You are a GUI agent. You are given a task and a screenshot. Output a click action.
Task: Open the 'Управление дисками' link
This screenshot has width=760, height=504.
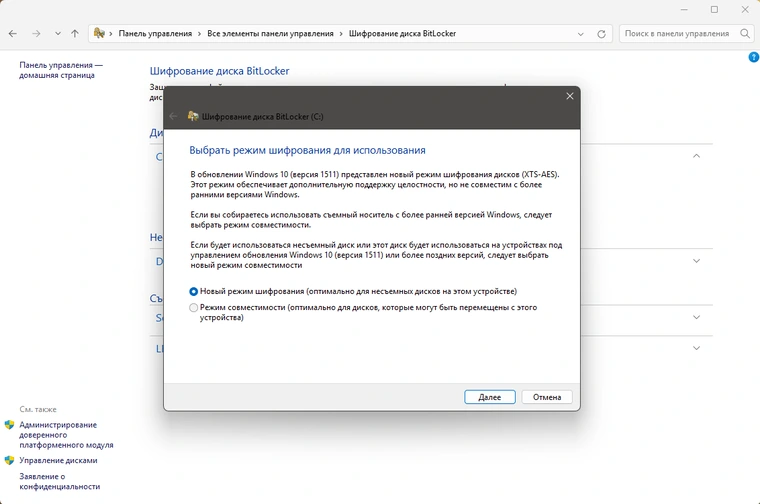tap(58, 461)
